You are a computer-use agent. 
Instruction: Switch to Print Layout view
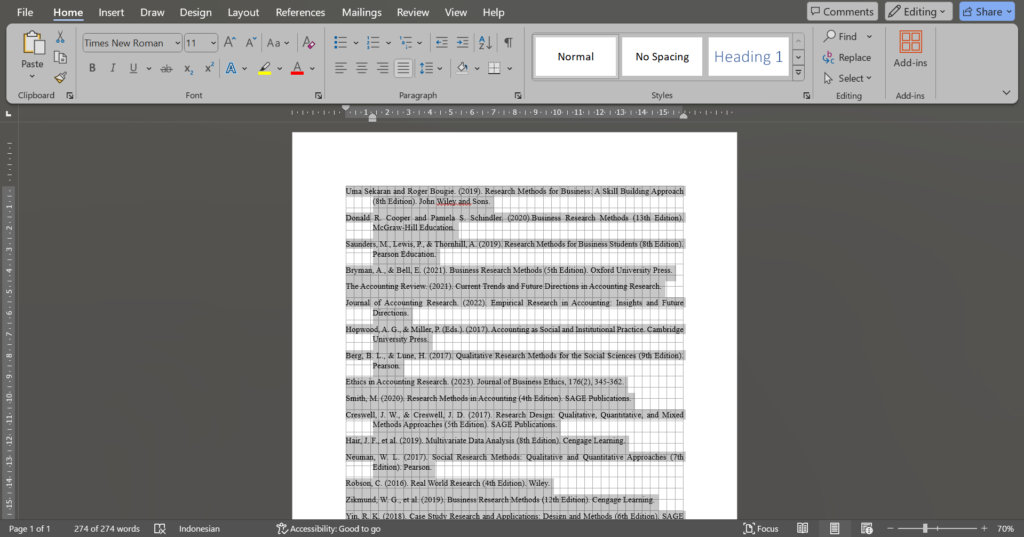click(834, 529)
